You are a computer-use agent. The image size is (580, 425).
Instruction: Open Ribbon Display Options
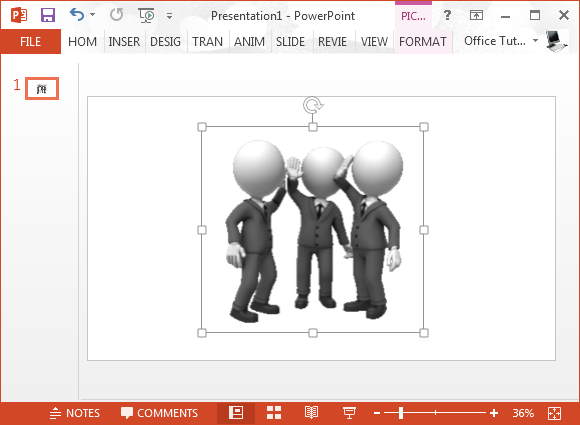476,15
